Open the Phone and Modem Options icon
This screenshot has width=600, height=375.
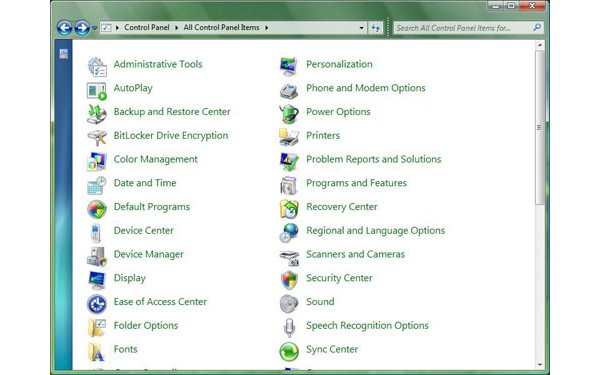(x=289, y=91)
